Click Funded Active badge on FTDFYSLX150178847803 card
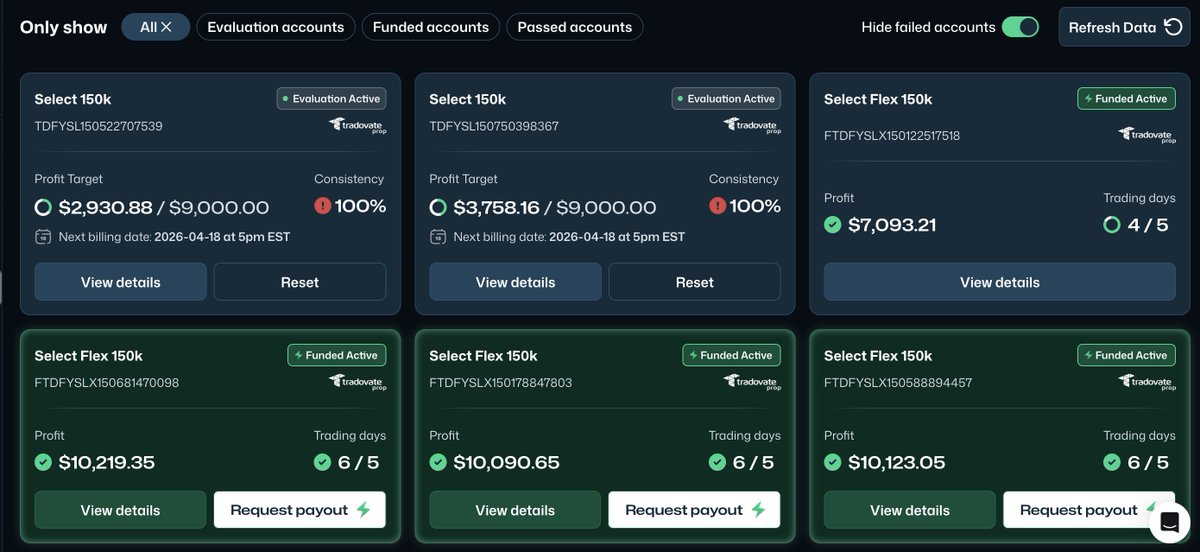 pos(732,355)
